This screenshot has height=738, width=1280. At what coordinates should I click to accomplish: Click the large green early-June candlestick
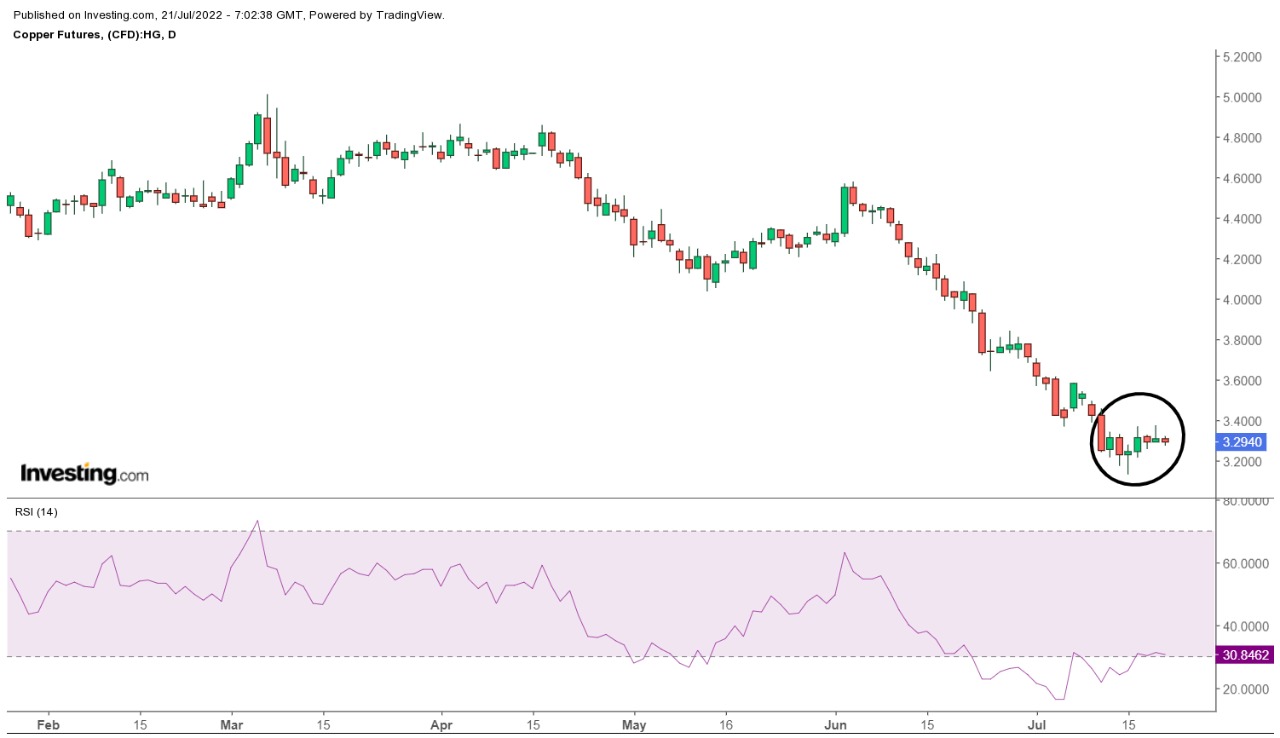tap(844, 210)
